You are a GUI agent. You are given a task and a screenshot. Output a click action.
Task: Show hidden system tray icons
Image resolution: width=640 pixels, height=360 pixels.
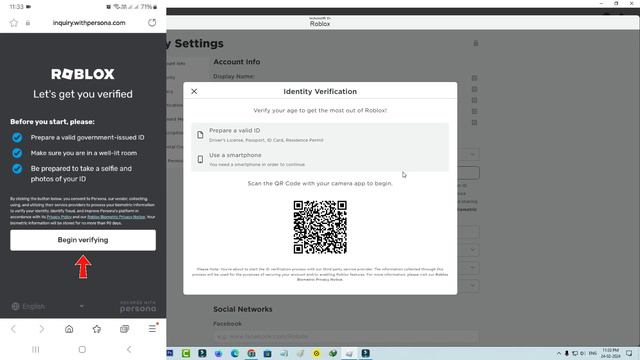[x=558, y=353]
